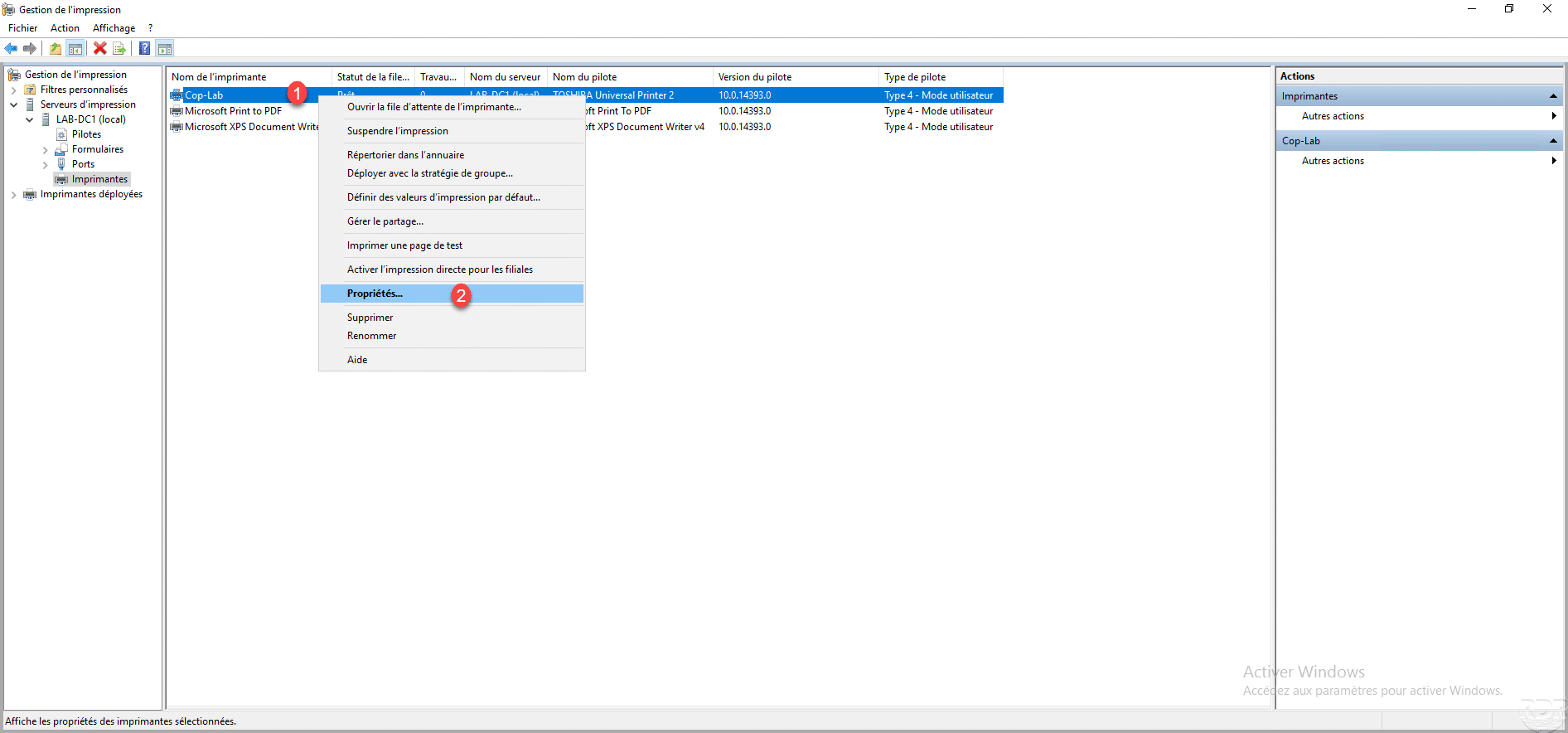Choose Ouvrir la file d'attente de l'imprimante

click(x=452, y=107)
